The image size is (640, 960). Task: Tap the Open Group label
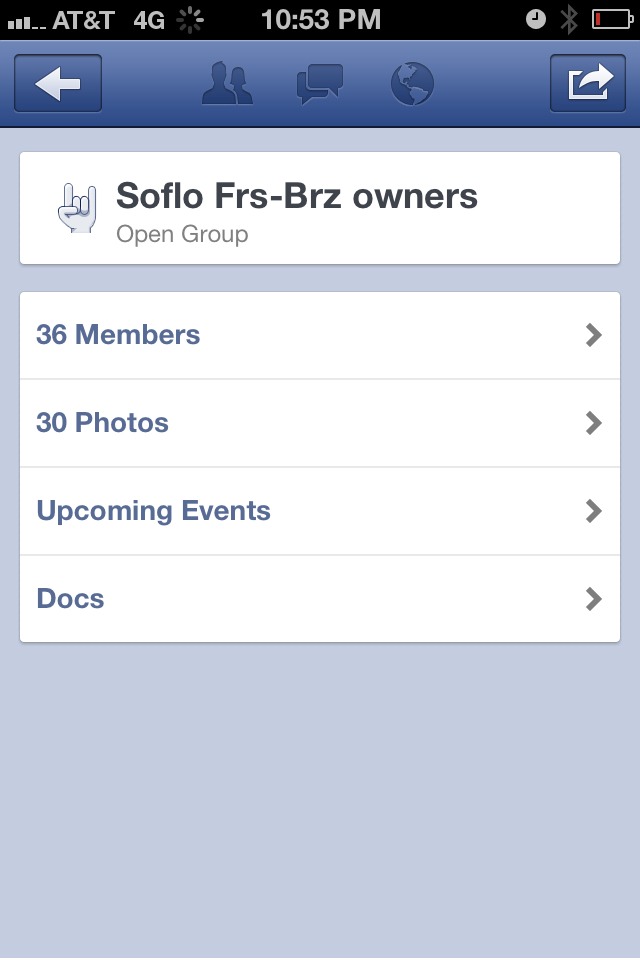tap(182, 235)
